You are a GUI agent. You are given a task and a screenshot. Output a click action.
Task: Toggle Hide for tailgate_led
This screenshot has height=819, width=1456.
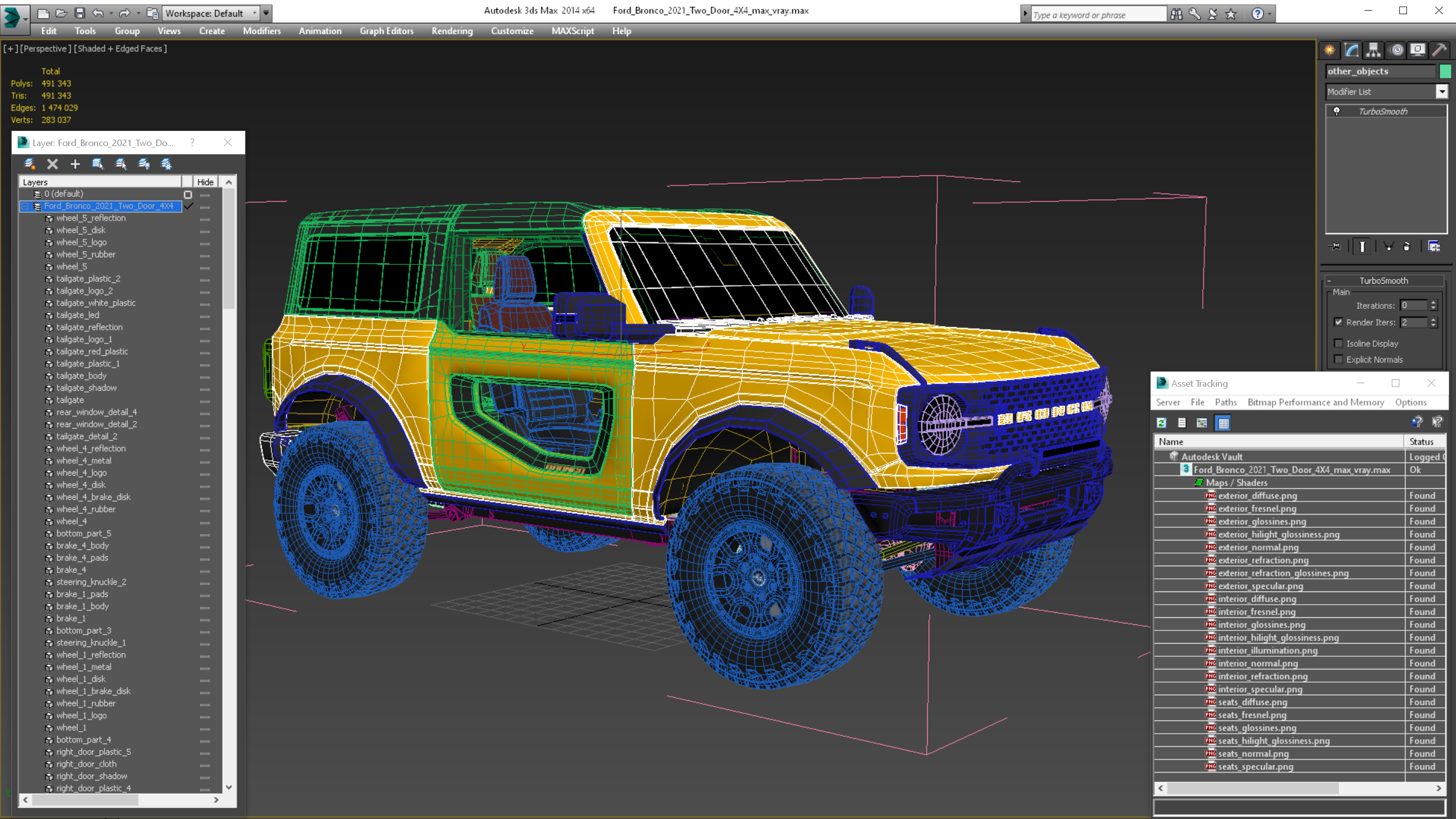(x=205, y=316)
